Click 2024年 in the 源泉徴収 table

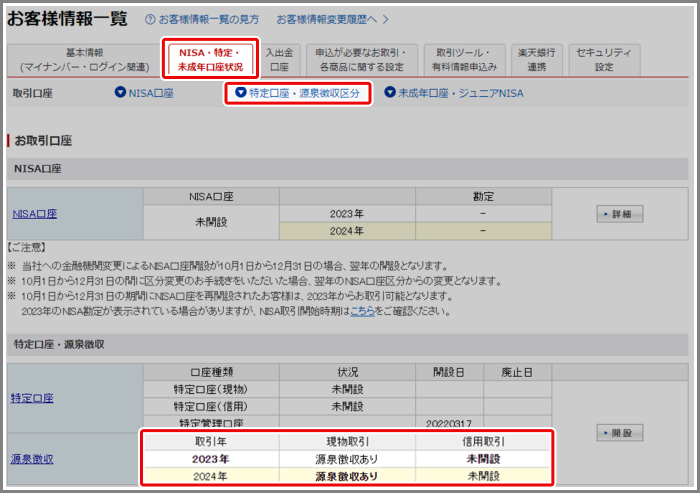pos(210,476)
